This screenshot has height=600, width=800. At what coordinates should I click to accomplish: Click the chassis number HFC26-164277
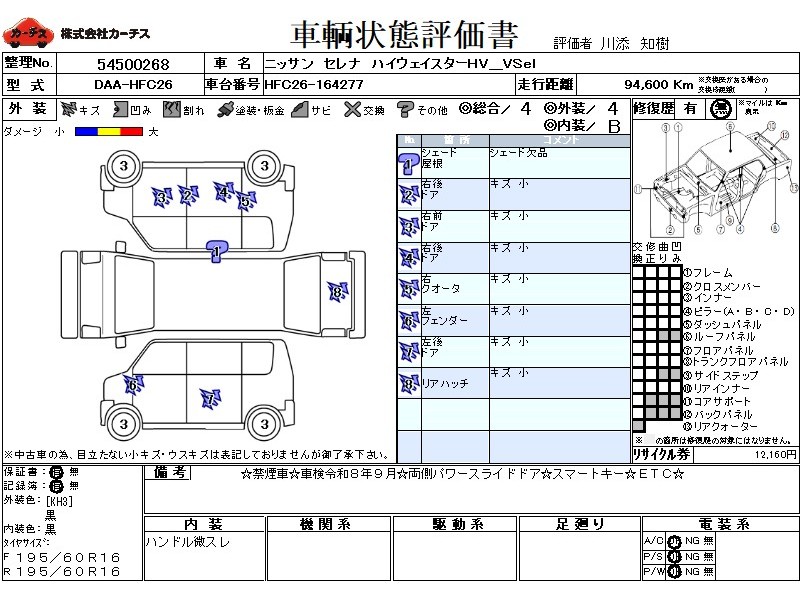(x=314, y=84)
